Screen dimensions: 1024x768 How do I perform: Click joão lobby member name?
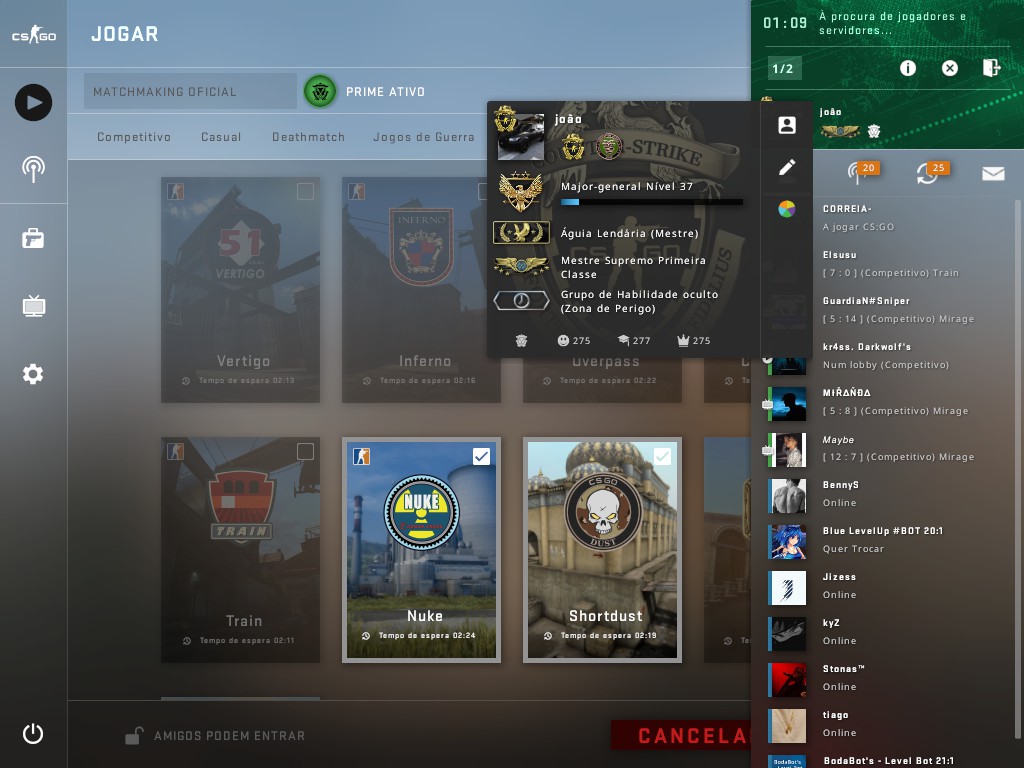coord(831,112)
